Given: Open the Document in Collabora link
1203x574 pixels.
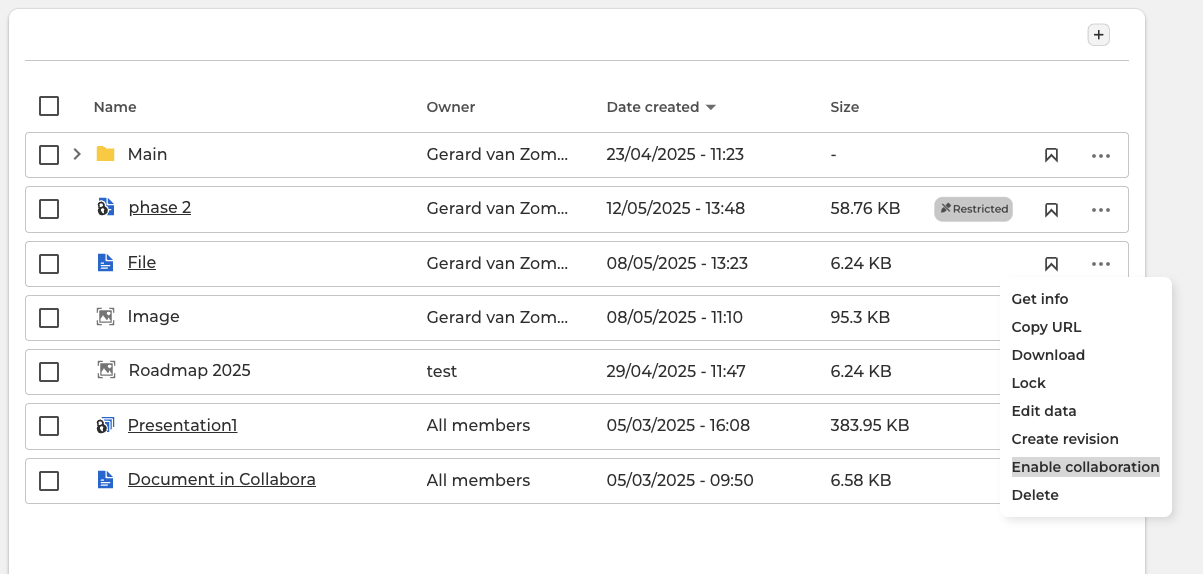Looking at the screenshot, I should pyautogui.click(x=222, y=479).
